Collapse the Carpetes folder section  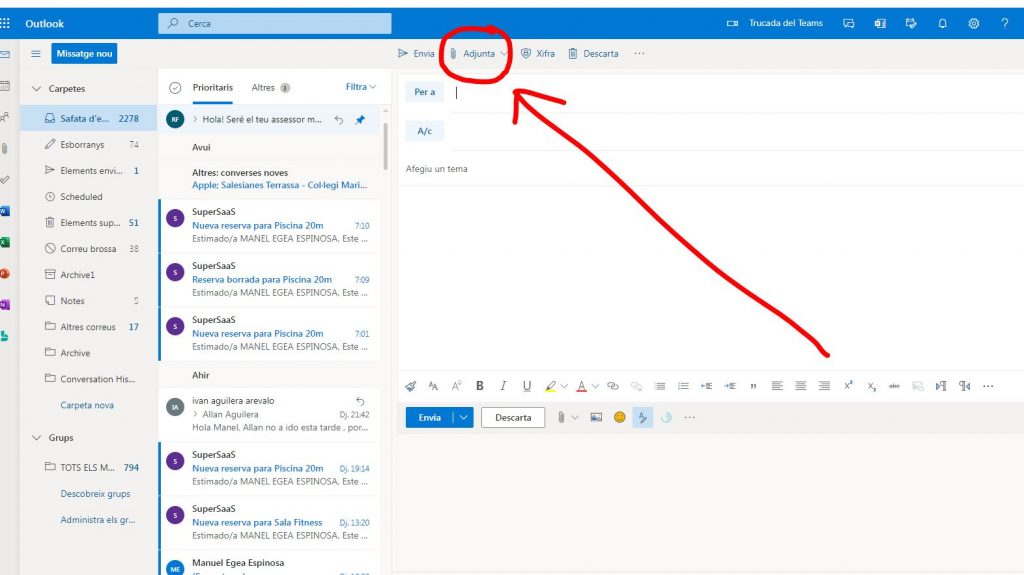coord(37,89)
